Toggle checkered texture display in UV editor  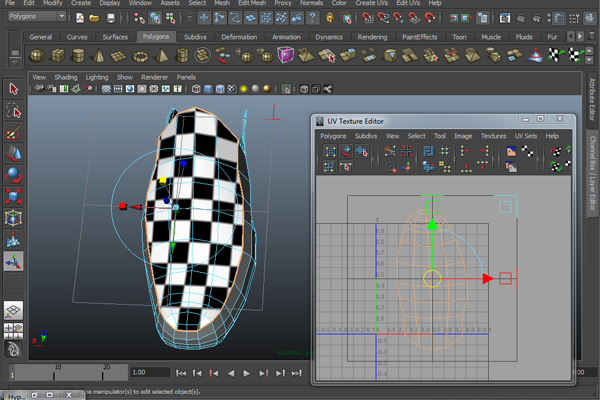tap(527, 152)
